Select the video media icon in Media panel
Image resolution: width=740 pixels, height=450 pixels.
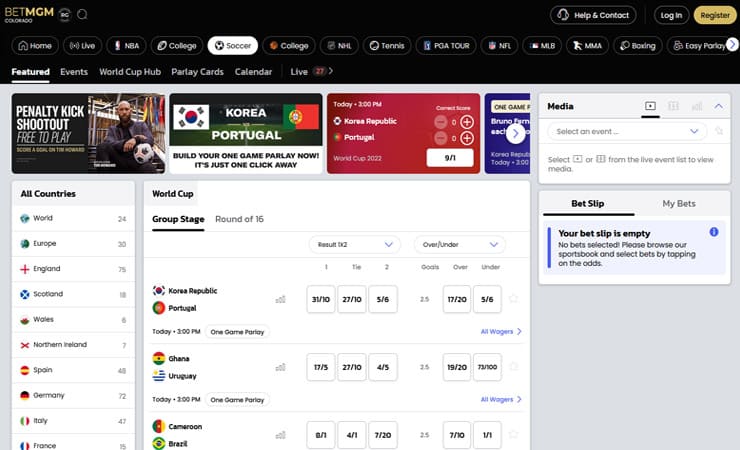[x=650, y=106]
